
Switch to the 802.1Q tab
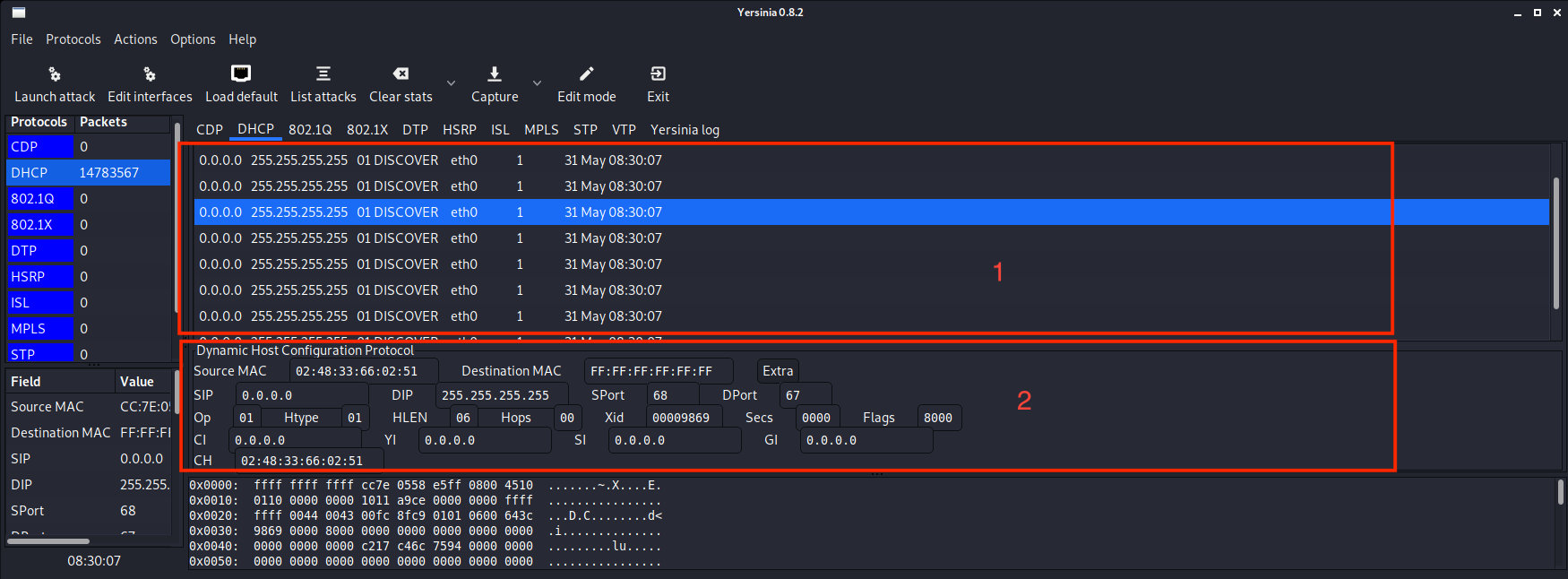310,130
